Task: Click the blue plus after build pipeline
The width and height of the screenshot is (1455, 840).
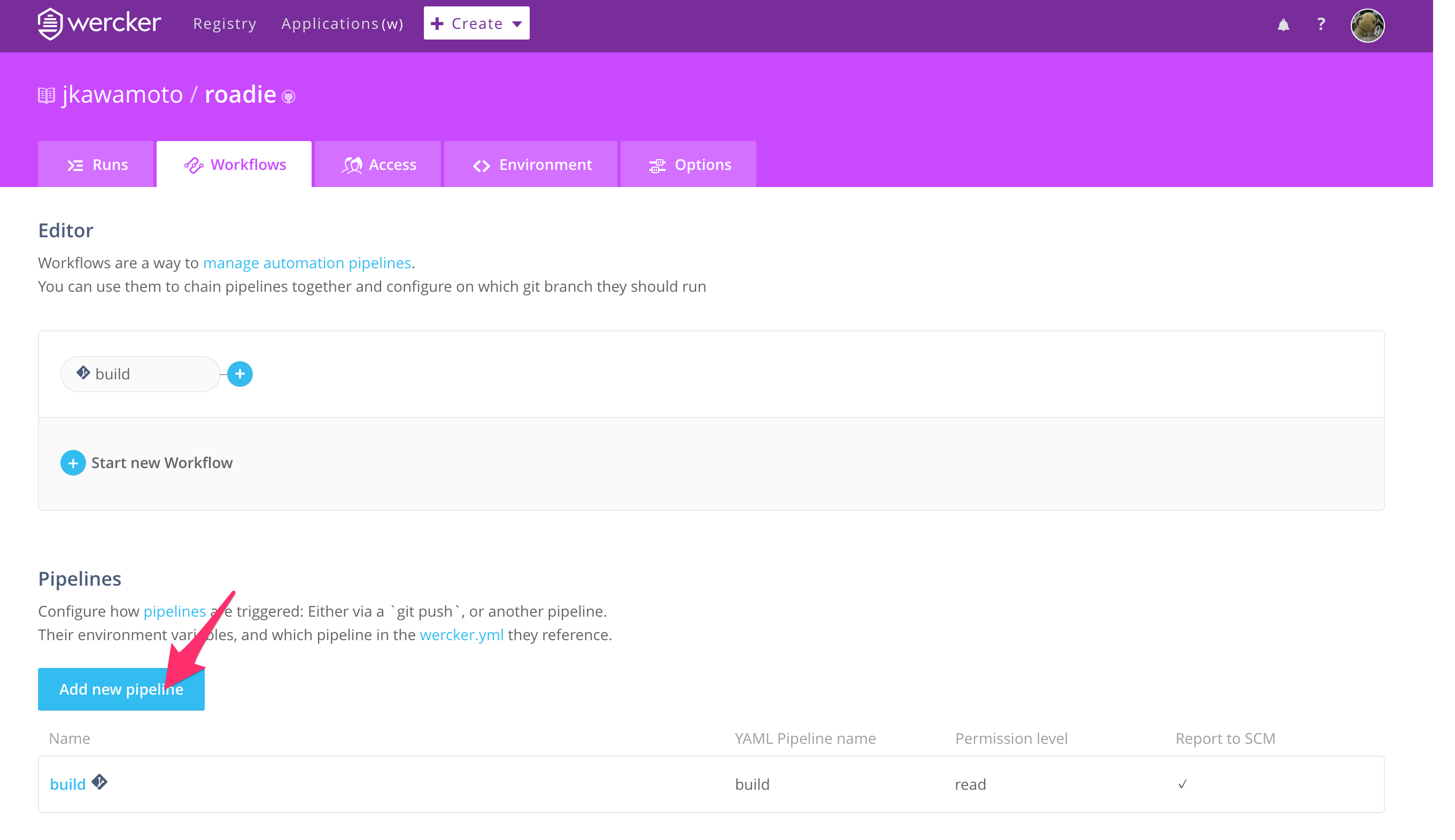Action: pos(240,374)
